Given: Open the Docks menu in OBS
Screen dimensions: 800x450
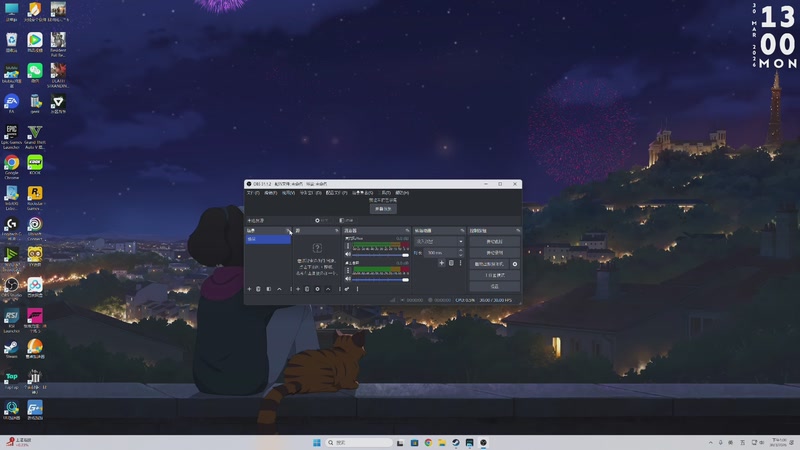Looking at the screenshot, I should (310, 193).
